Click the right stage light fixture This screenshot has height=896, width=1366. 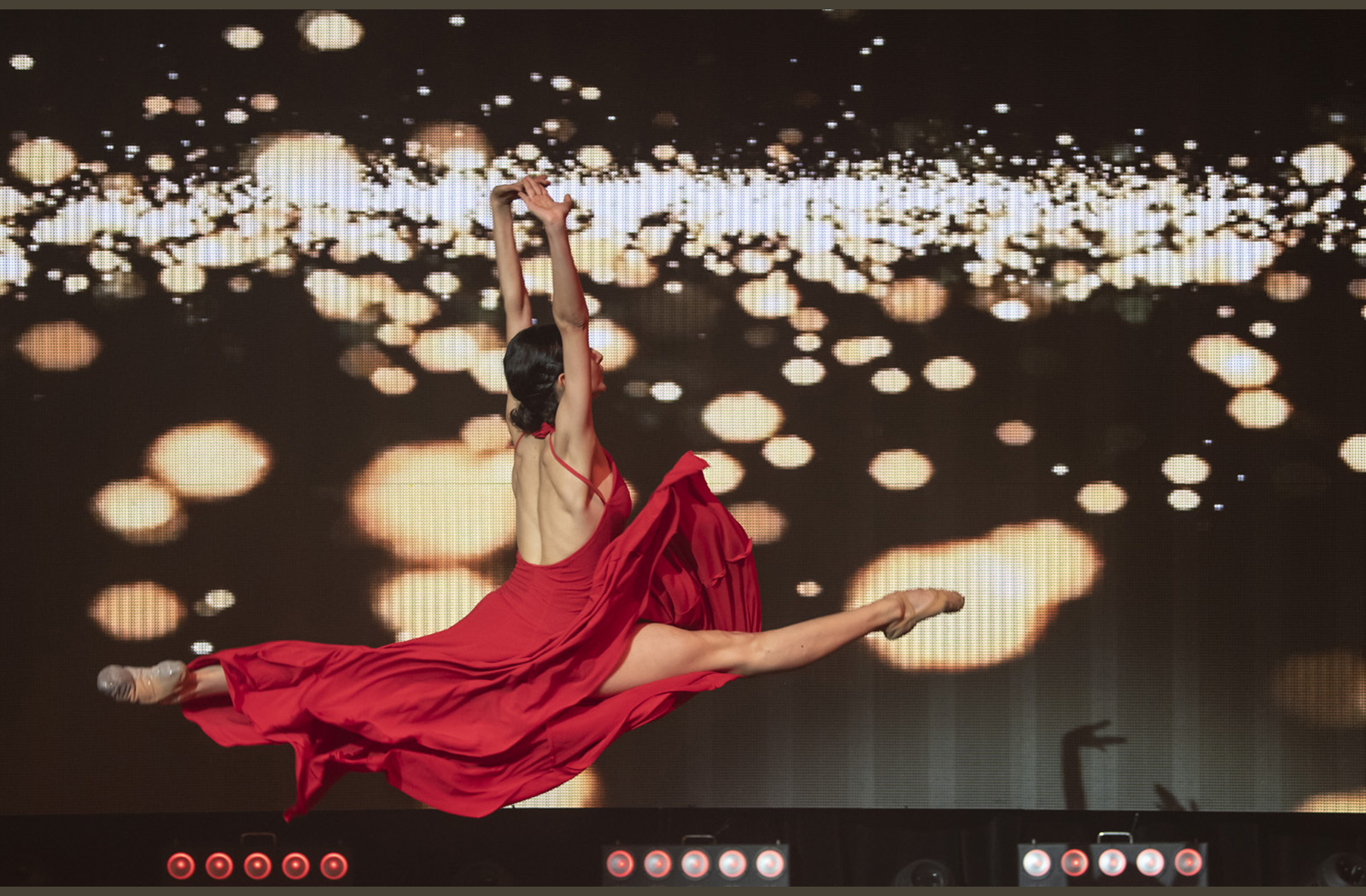coord(1112,862)
